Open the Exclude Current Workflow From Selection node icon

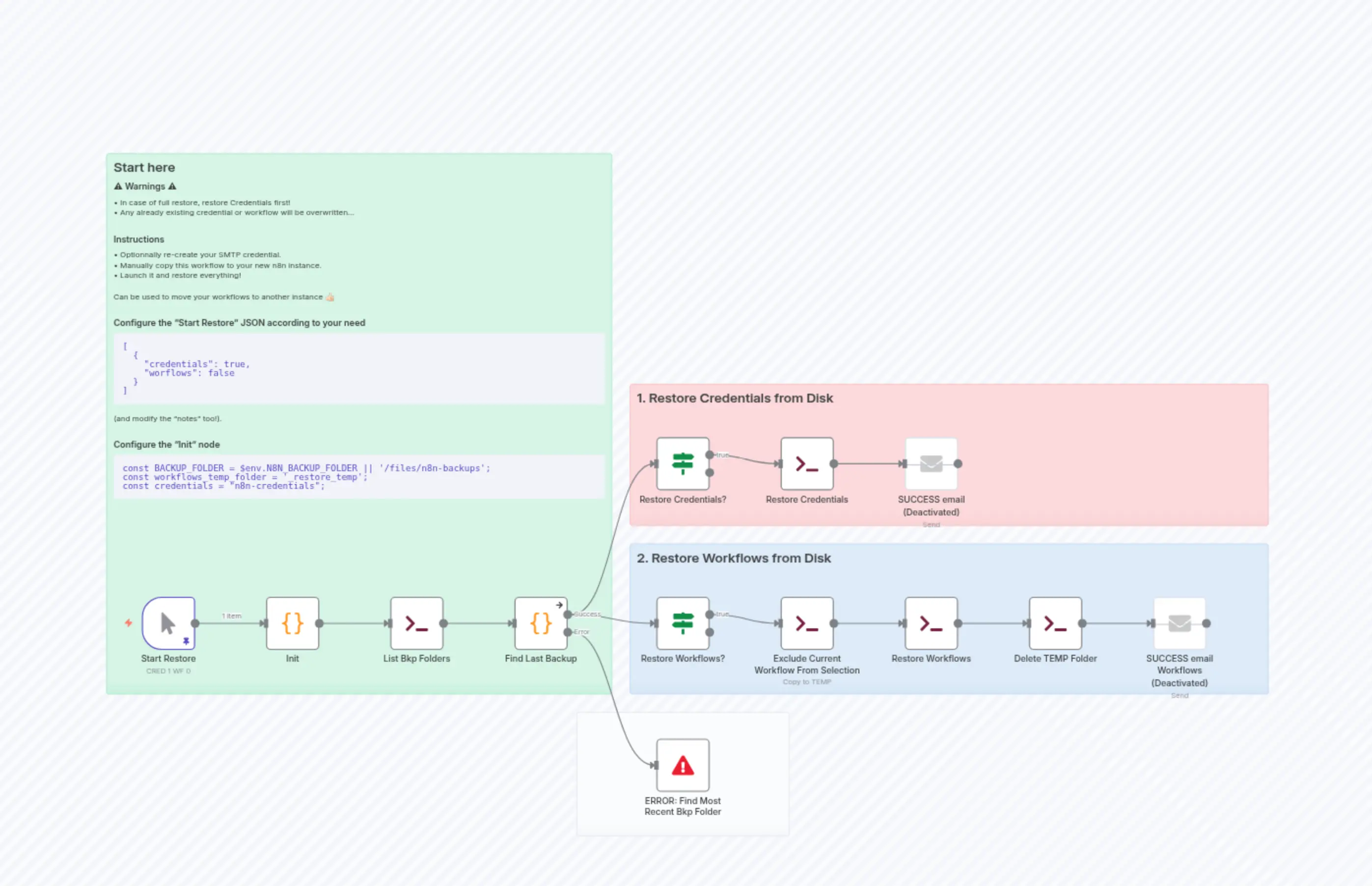pos(806,623)
